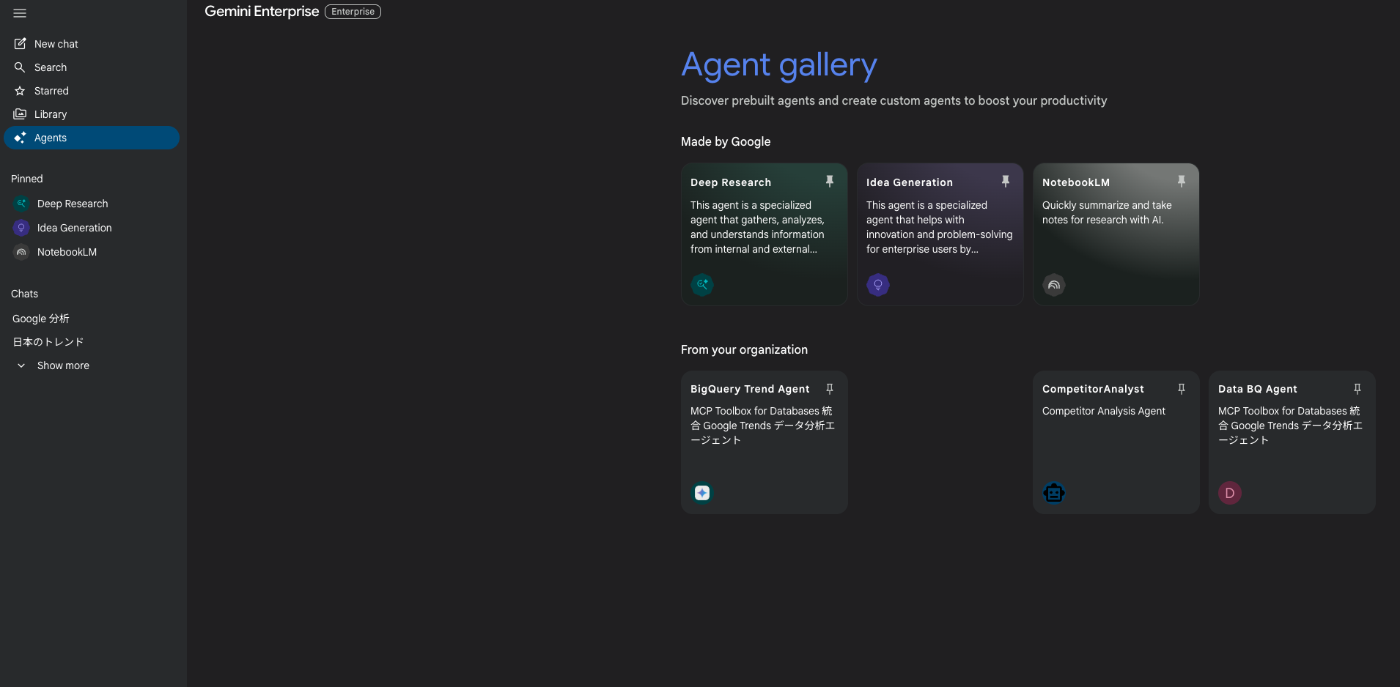Click the Chats section label

pos(25,294)
